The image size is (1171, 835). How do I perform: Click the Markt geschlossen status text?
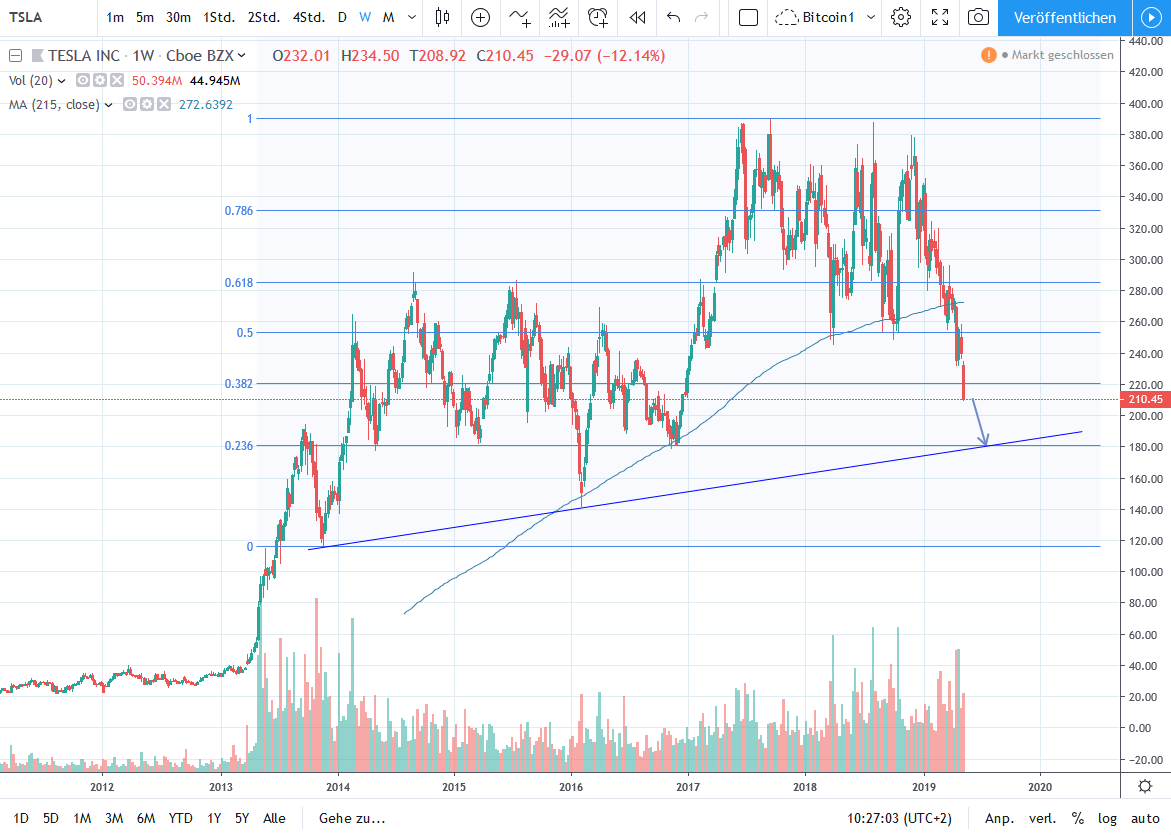coord(1062,55)
